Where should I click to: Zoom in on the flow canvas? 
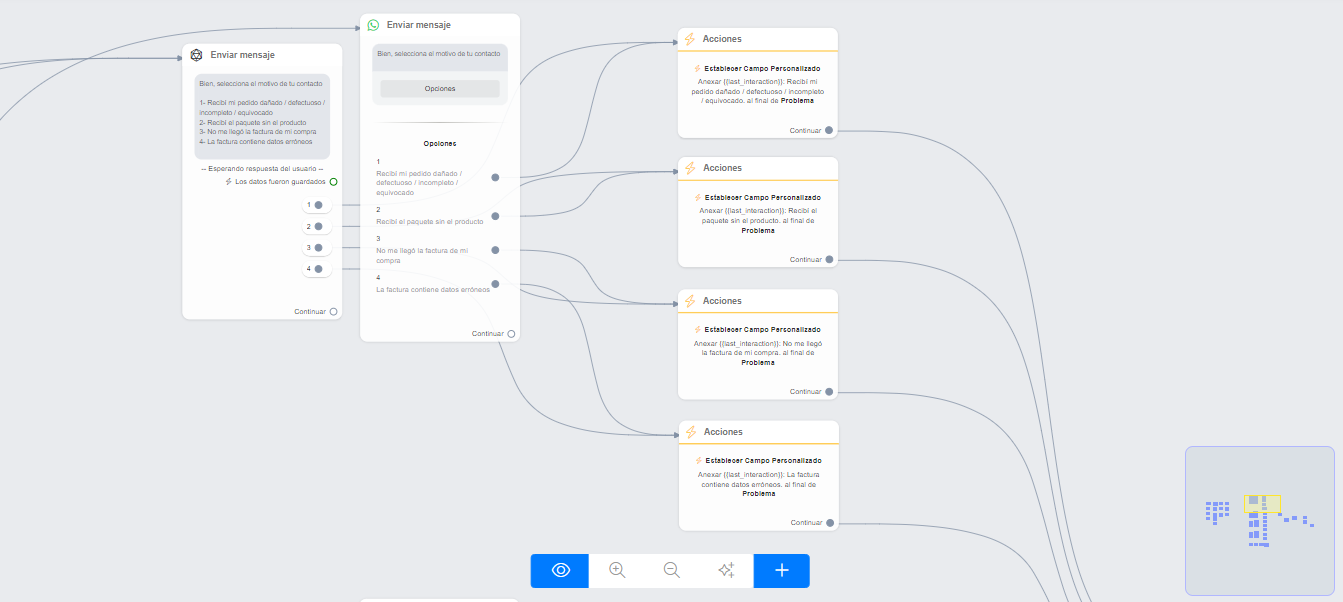click(x=617, y=570)
